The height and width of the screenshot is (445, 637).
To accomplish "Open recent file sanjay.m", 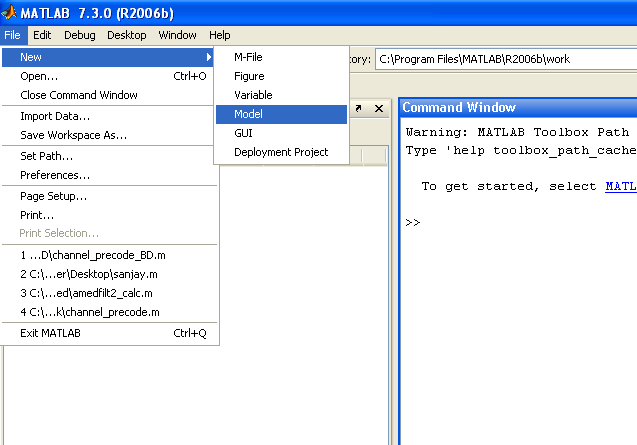I will [x=108, y=274].
